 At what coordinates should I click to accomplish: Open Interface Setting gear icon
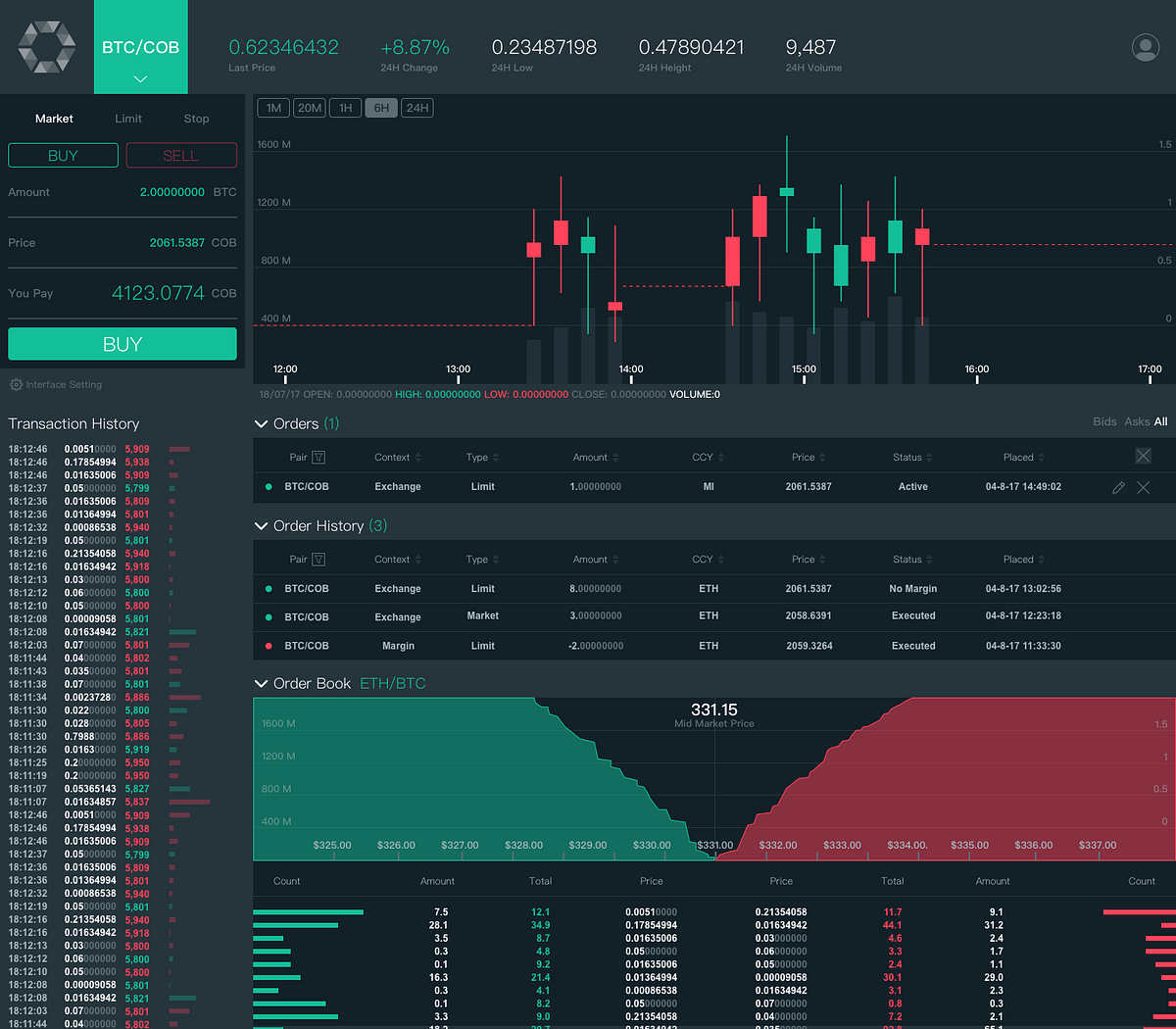16,384
